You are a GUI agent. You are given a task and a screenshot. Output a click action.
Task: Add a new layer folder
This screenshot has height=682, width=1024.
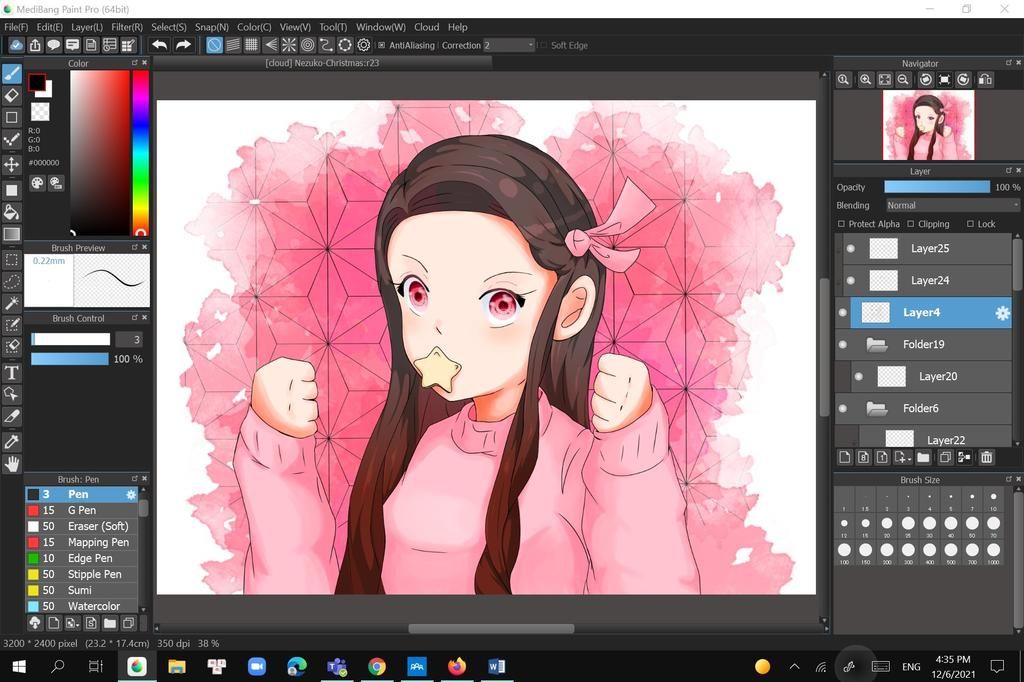point(923,457)
